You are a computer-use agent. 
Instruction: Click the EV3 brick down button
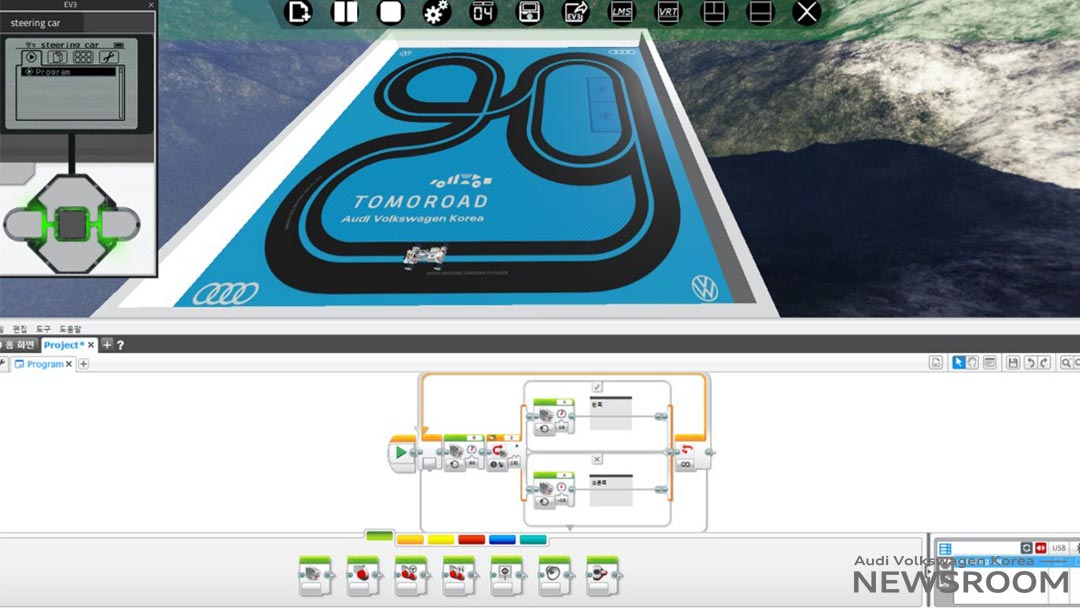pos(72,258)
